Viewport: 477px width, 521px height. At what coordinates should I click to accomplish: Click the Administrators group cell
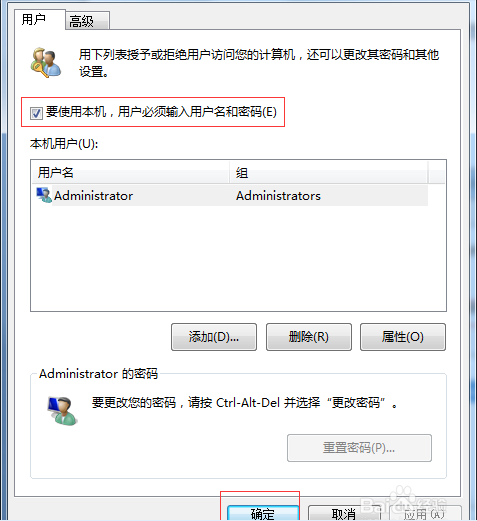[278, 196]
